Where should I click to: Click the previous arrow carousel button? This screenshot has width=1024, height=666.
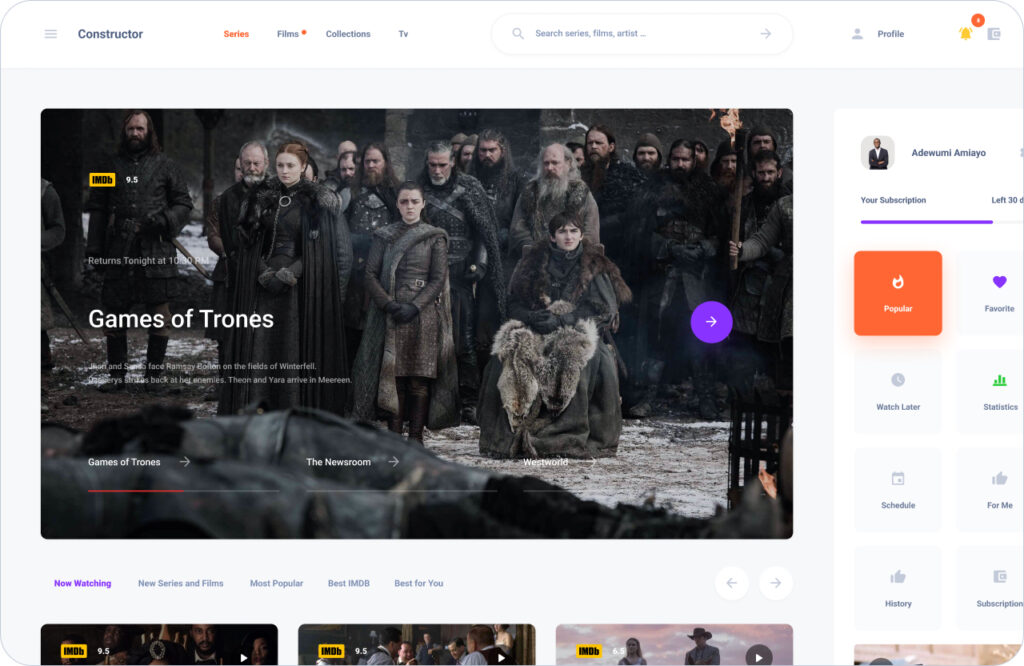point(731,583)
